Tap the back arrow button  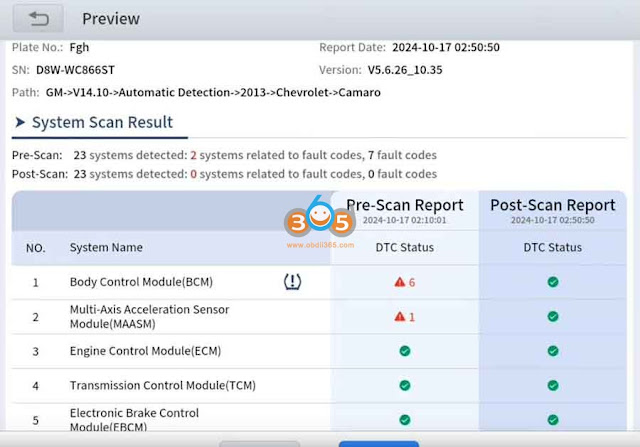pyautogui.click(x=38, y=18)
